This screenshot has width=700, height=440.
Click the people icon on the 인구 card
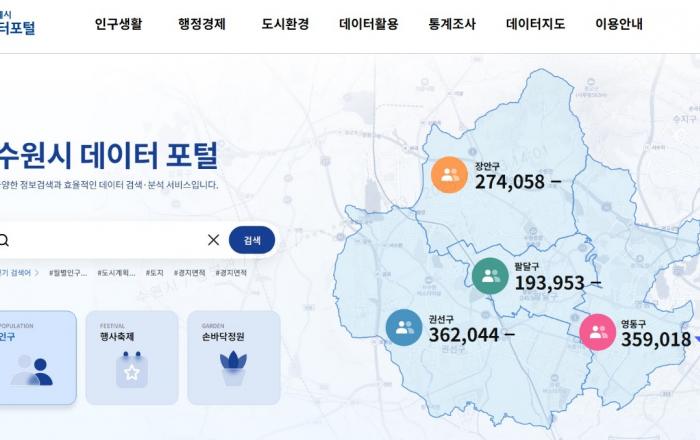[32, 370]
